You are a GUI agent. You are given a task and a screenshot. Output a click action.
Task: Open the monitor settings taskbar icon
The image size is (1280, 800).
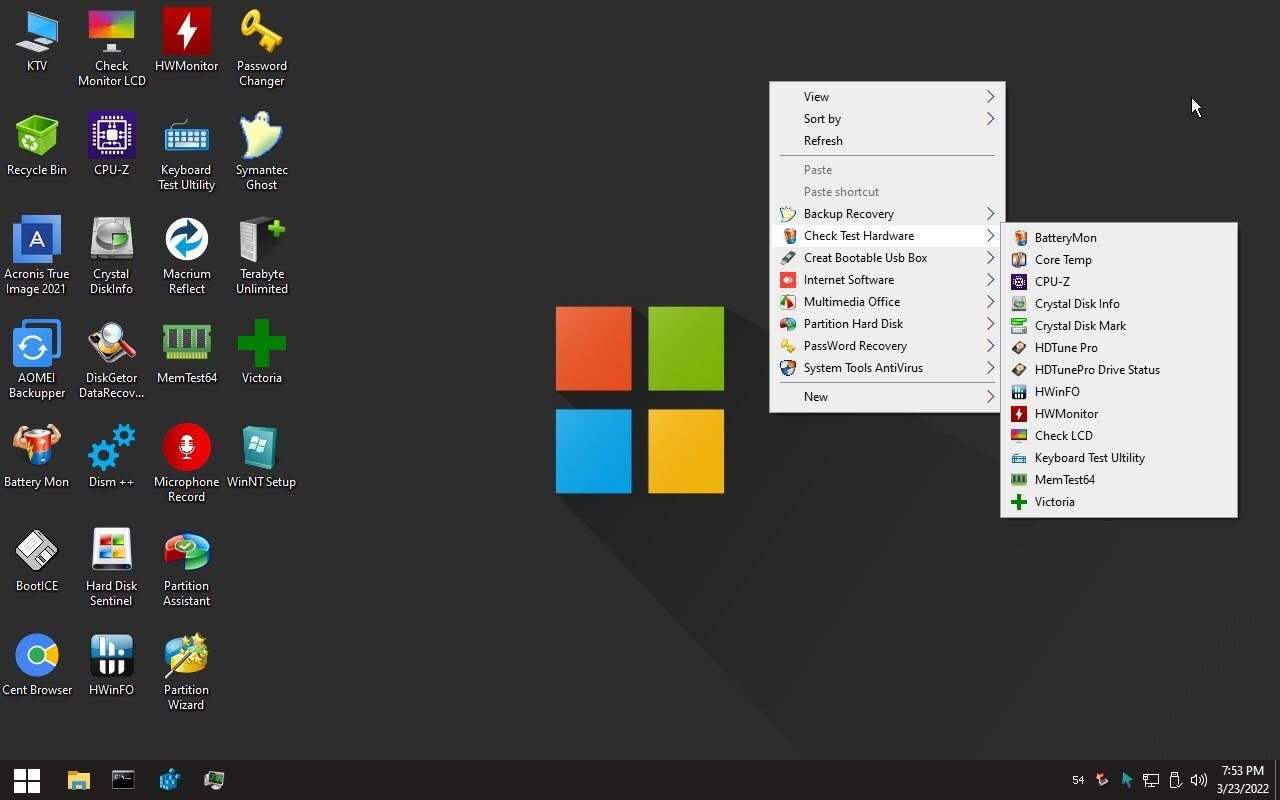[214, 780]
